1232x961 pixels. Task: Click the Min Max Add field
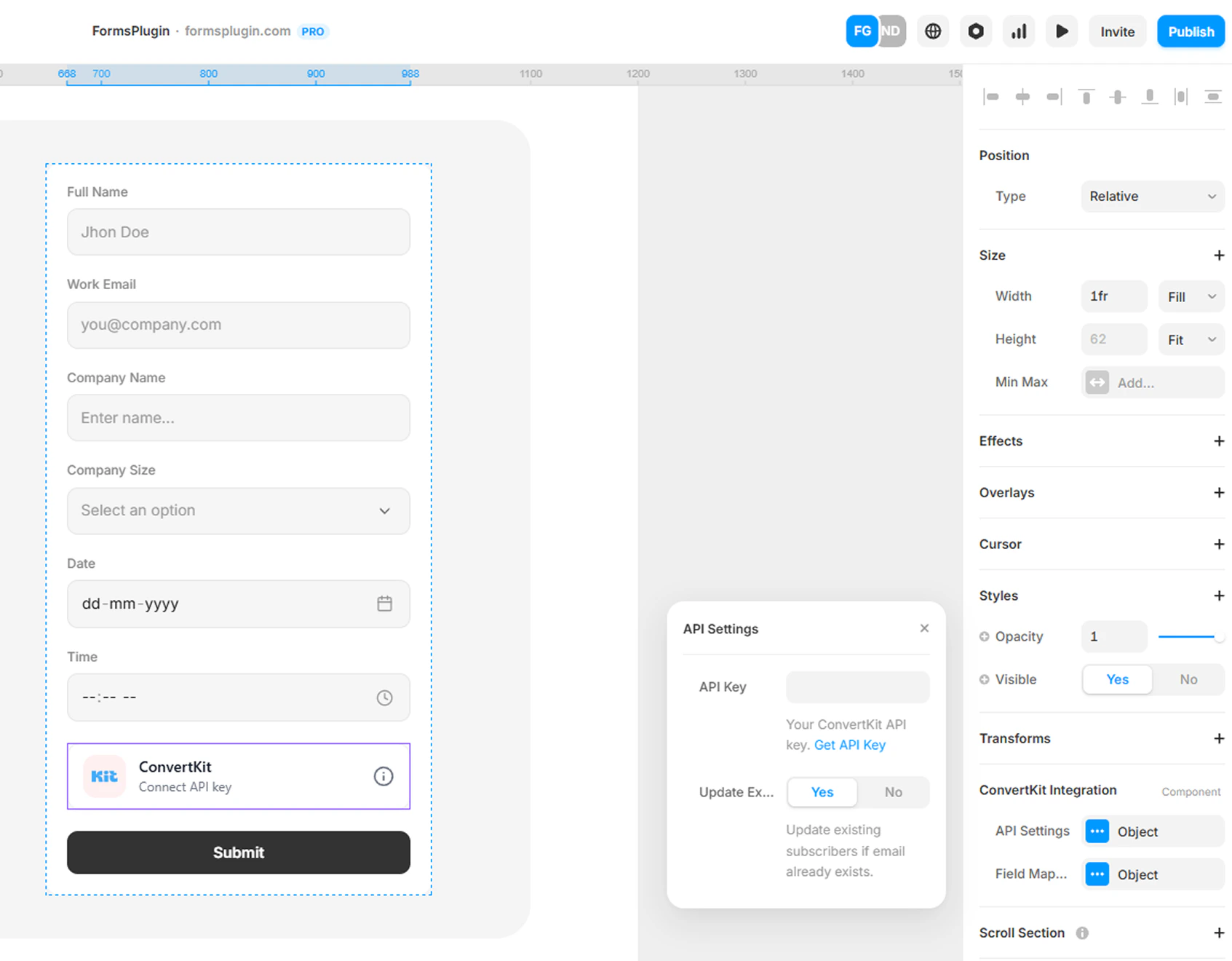click(1153, 382)
